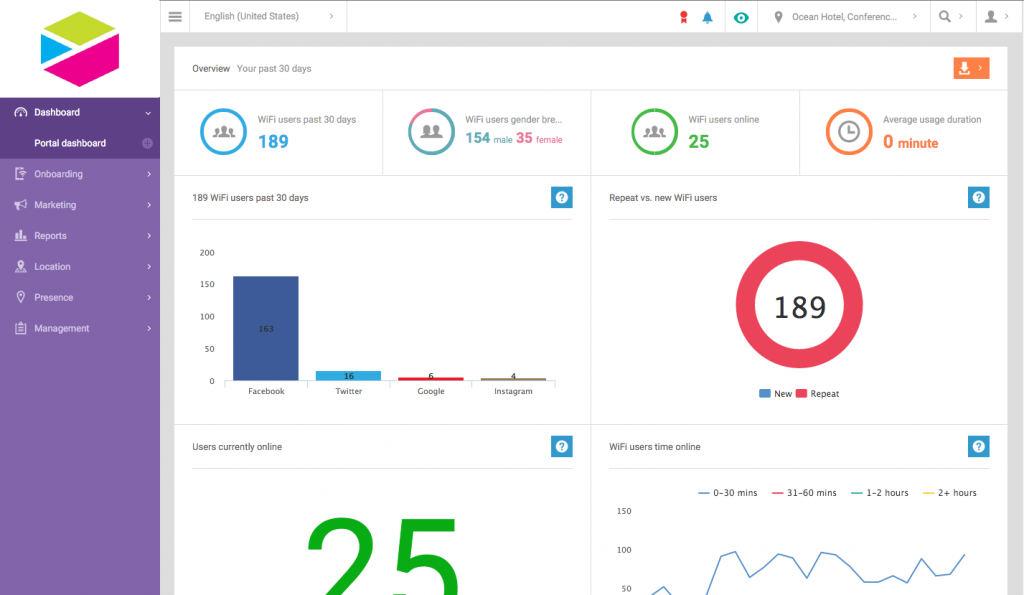Click the 0 minute duration value

coord(911,142)
